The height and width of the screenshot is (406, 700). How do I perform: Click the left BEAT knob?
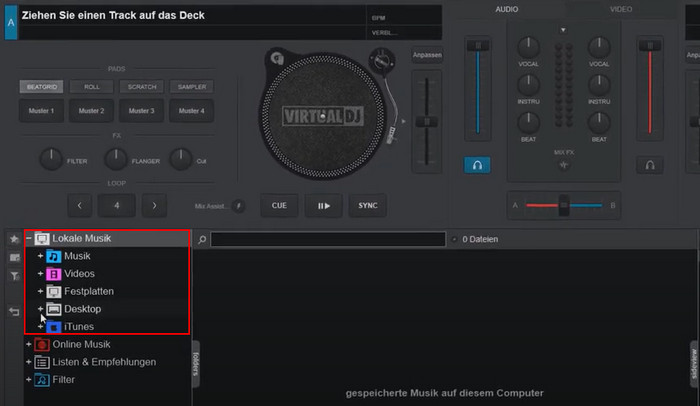pyautogui.click(x=529, y=123)
